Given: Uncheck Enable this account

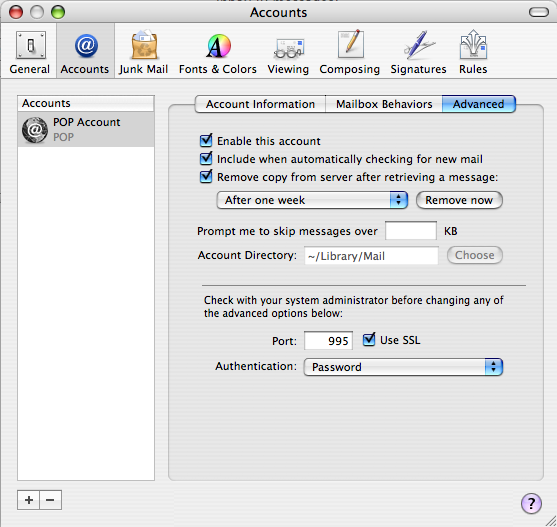Looking at the screenshot, I should pos(206,141).
